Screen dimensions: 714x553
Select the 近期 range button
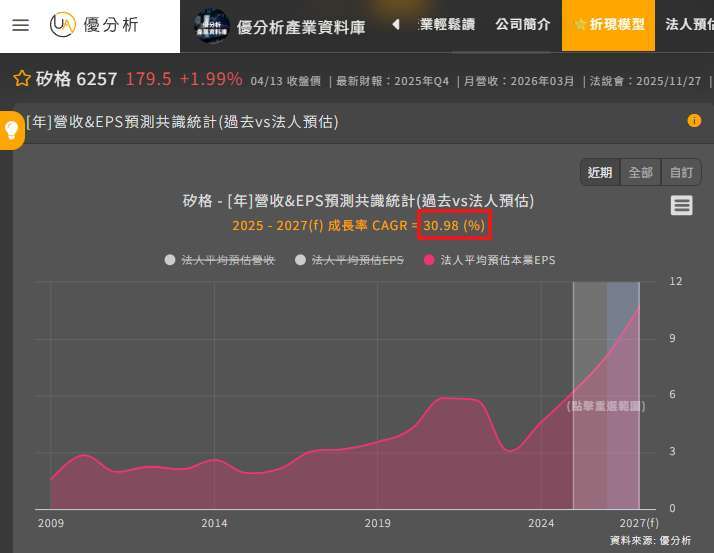(600, 172)
